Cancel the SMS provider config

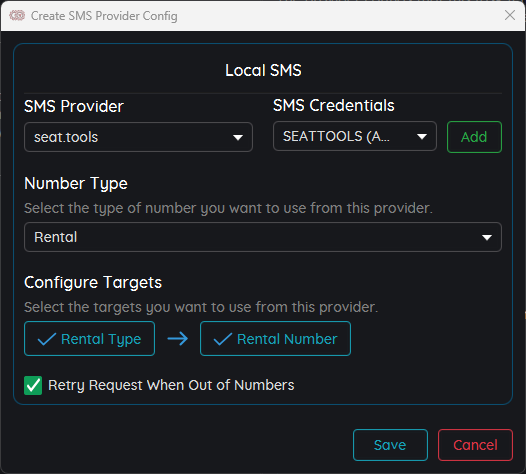475,445
